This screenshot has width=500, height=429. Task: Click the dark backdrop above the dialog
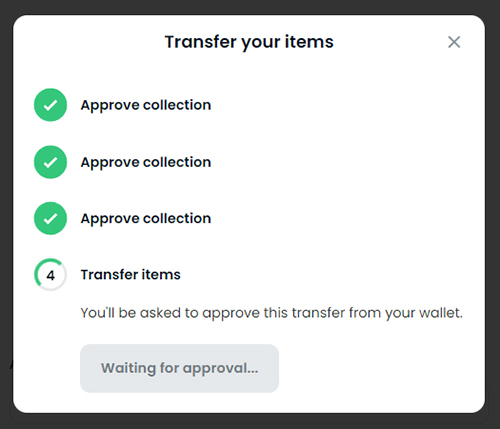tap(250, 7)
